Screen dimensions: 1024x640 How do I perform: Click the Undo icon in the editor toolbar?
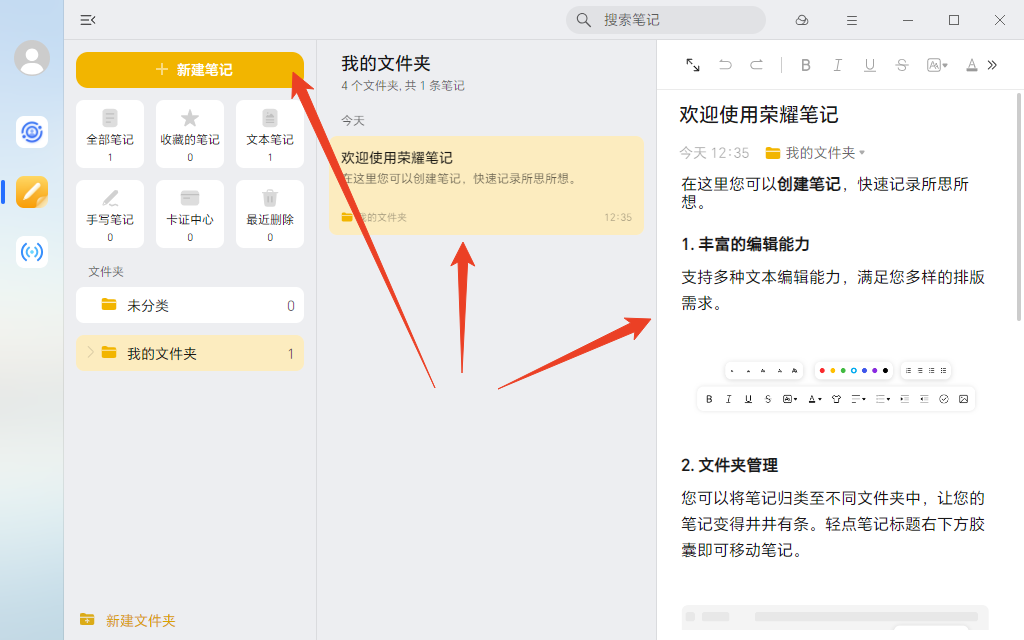pyautogui.click(x=726, y=65)
